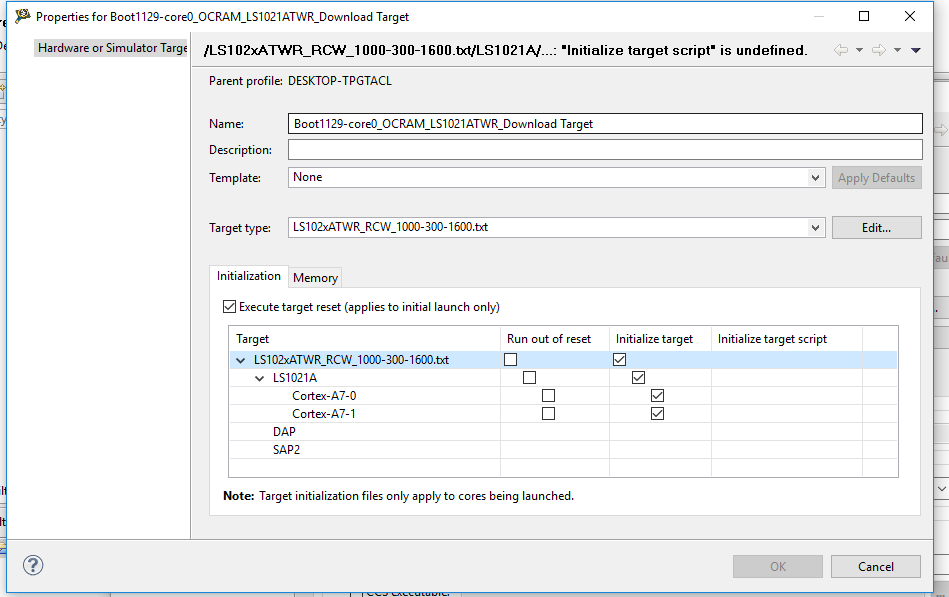Uncheck Initialize target for Cortex-A7-0
Screen dimensions: 949x597
pos(657,396)
